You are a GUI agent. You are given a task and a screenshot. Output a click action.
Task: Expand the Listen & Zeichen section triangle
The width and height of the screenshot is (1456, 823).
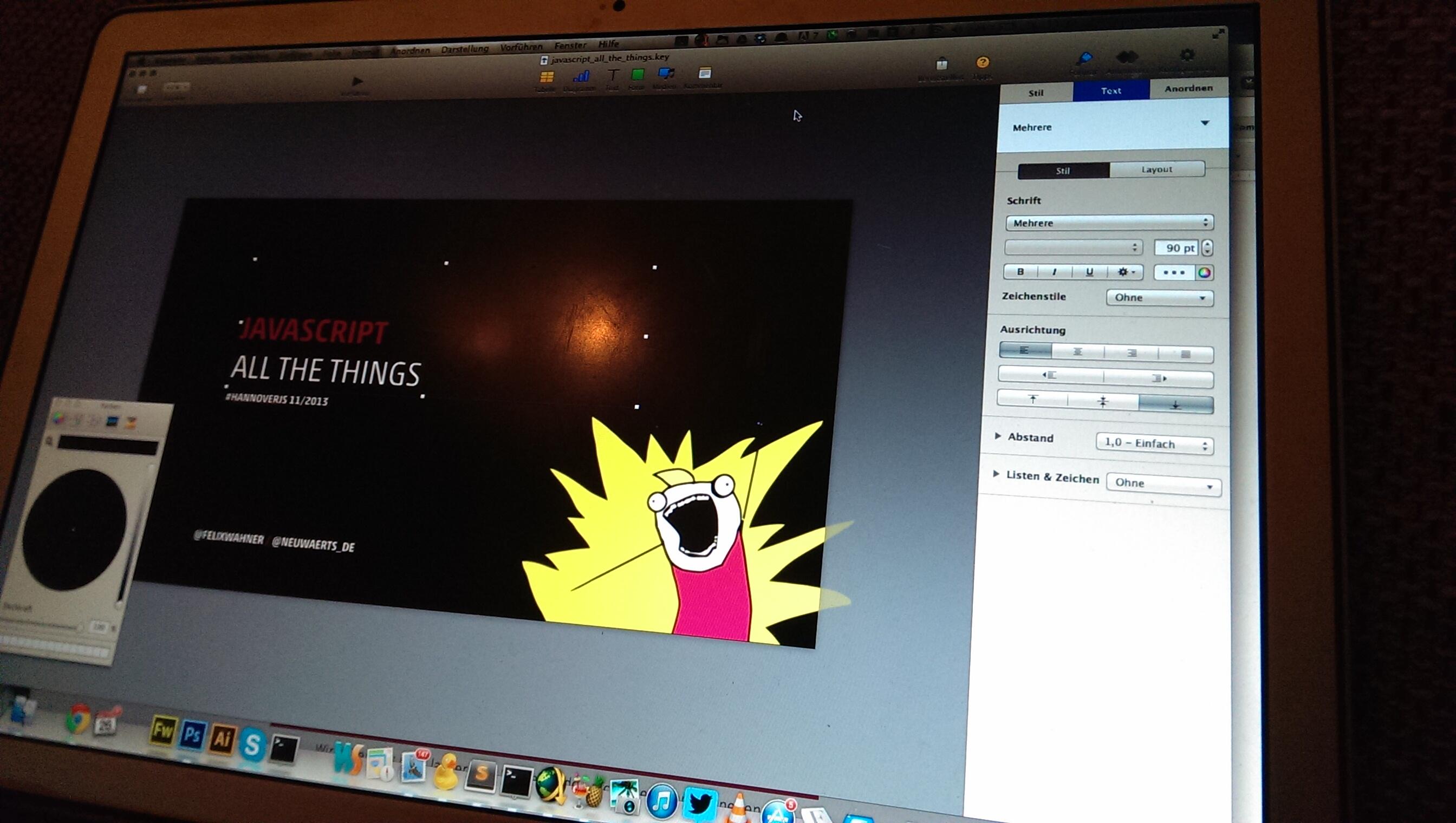pos(996,474)
